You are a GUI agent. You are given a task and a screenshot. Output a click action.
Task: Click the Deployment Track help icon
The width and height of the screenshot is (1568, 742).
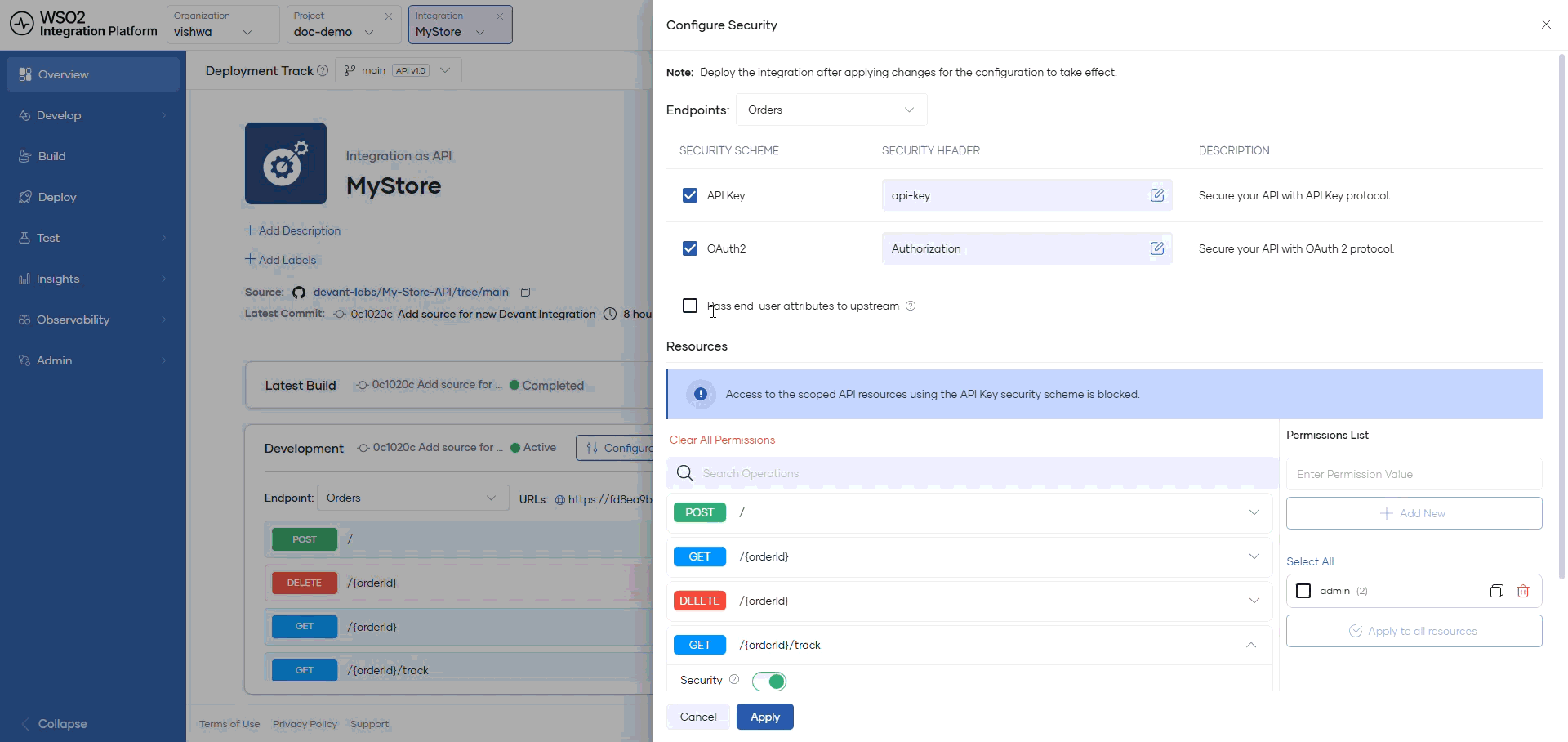coord(323,70)
